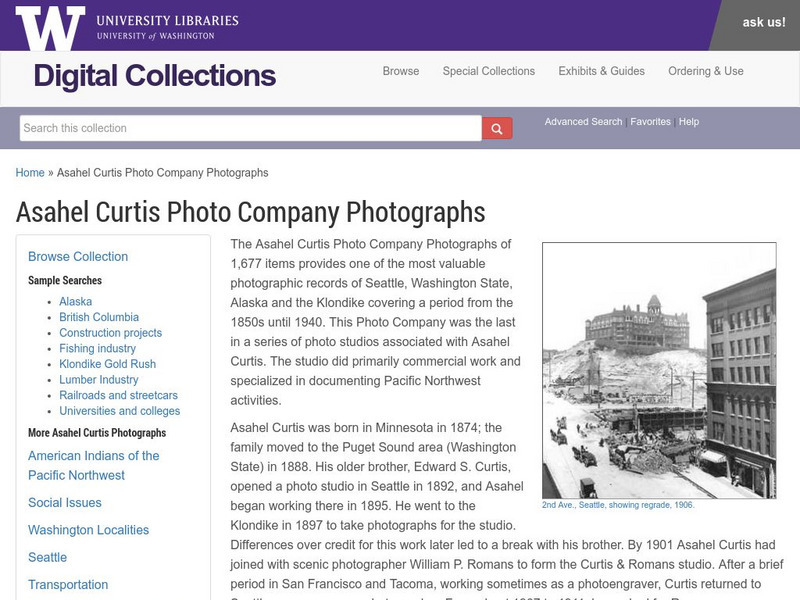Image resolution: width=800 pixels, height=600 pixels.
Task: Click the University of Washington W logo
Action: coord(50,28)
